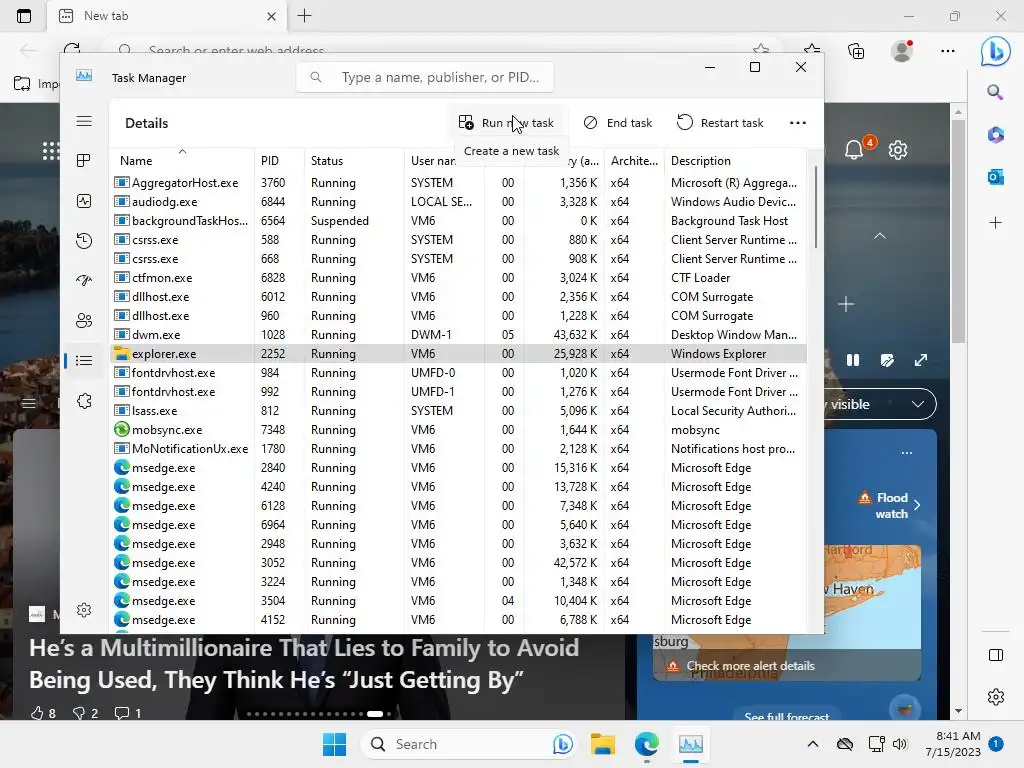This screenshot has height=768, width=1024.
Task: Click the Suspended status cell
Action: click(x=340, y=221)
